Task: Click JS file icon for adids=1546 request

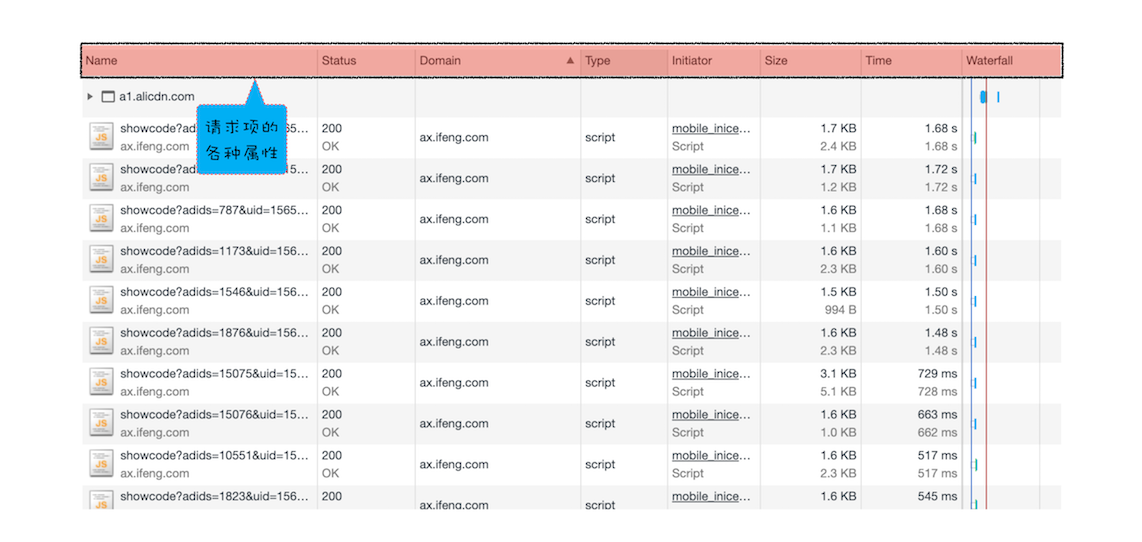Action: (100, 301)
